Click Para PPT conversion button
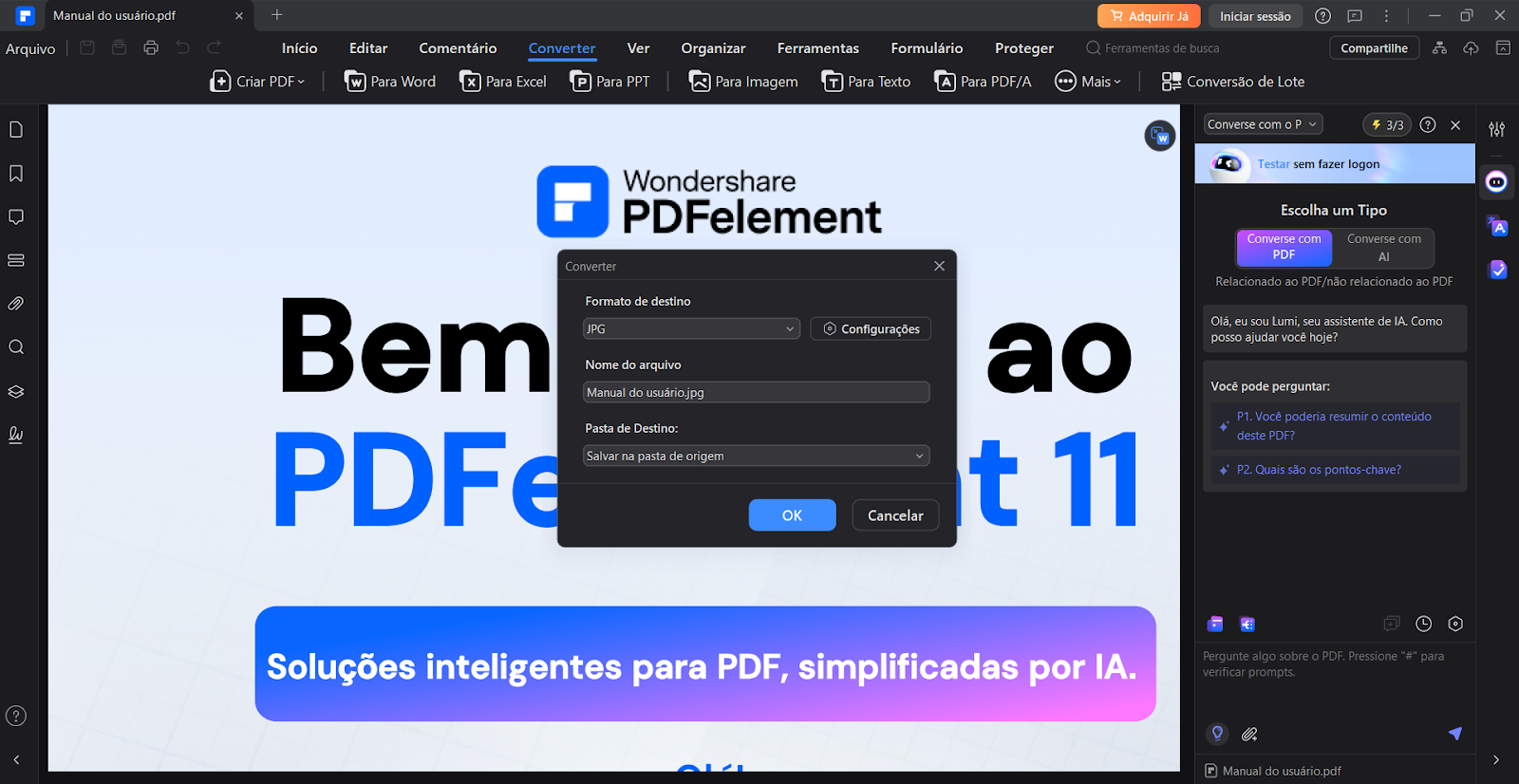The image size is (1519, 784). tap(609, 82)
